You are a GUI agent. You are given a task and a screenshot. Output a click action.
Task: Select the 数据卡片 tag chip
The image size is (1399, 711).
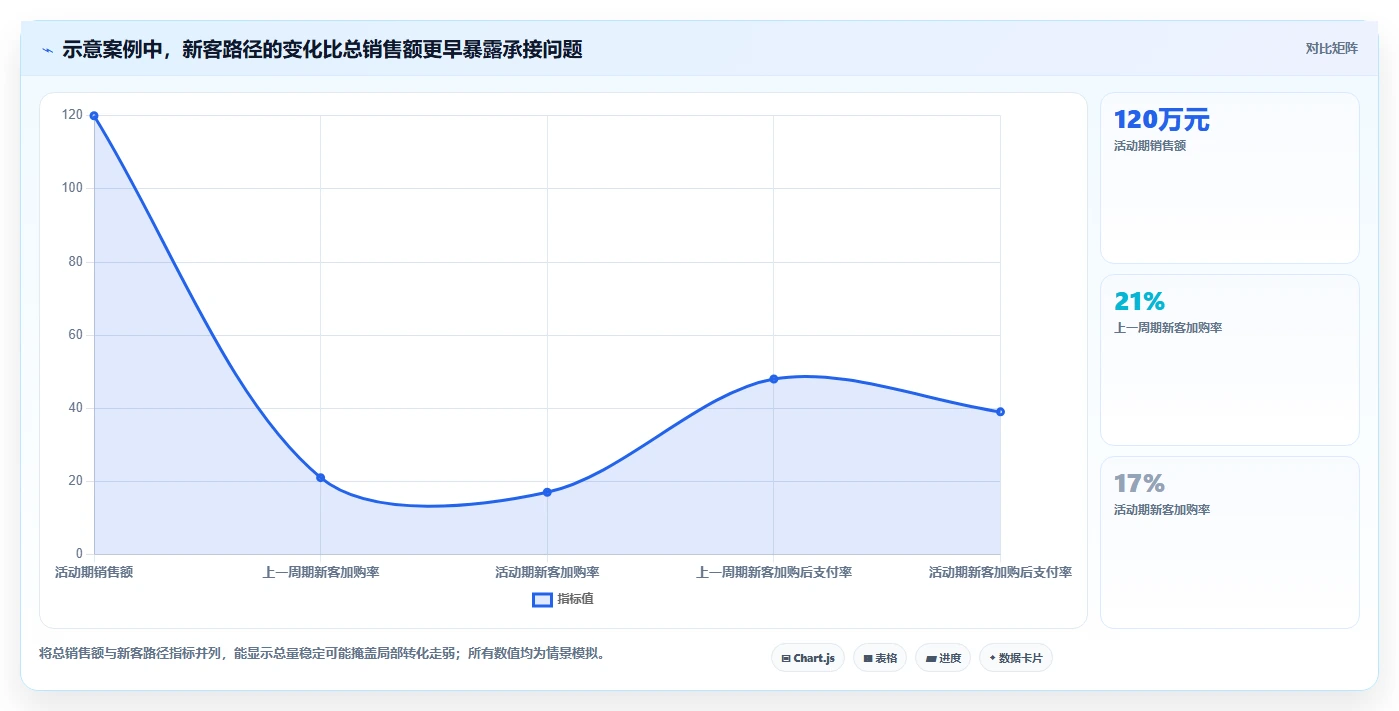[1016, 658]
